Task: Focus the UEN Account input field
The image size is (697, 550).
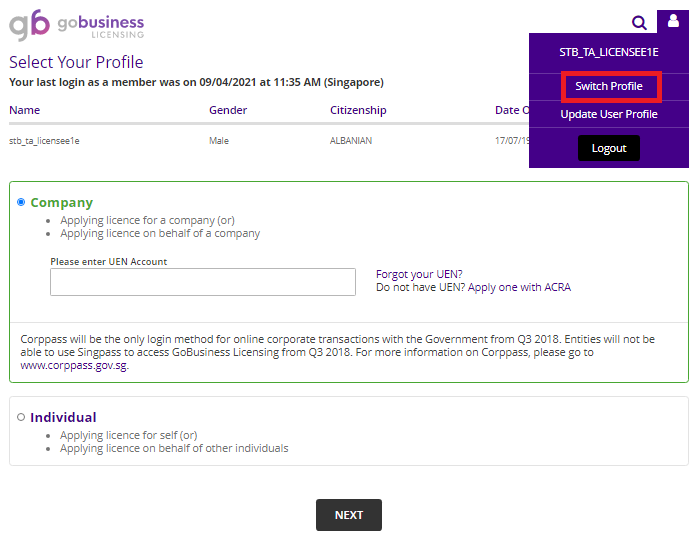Action: (203, 282)
